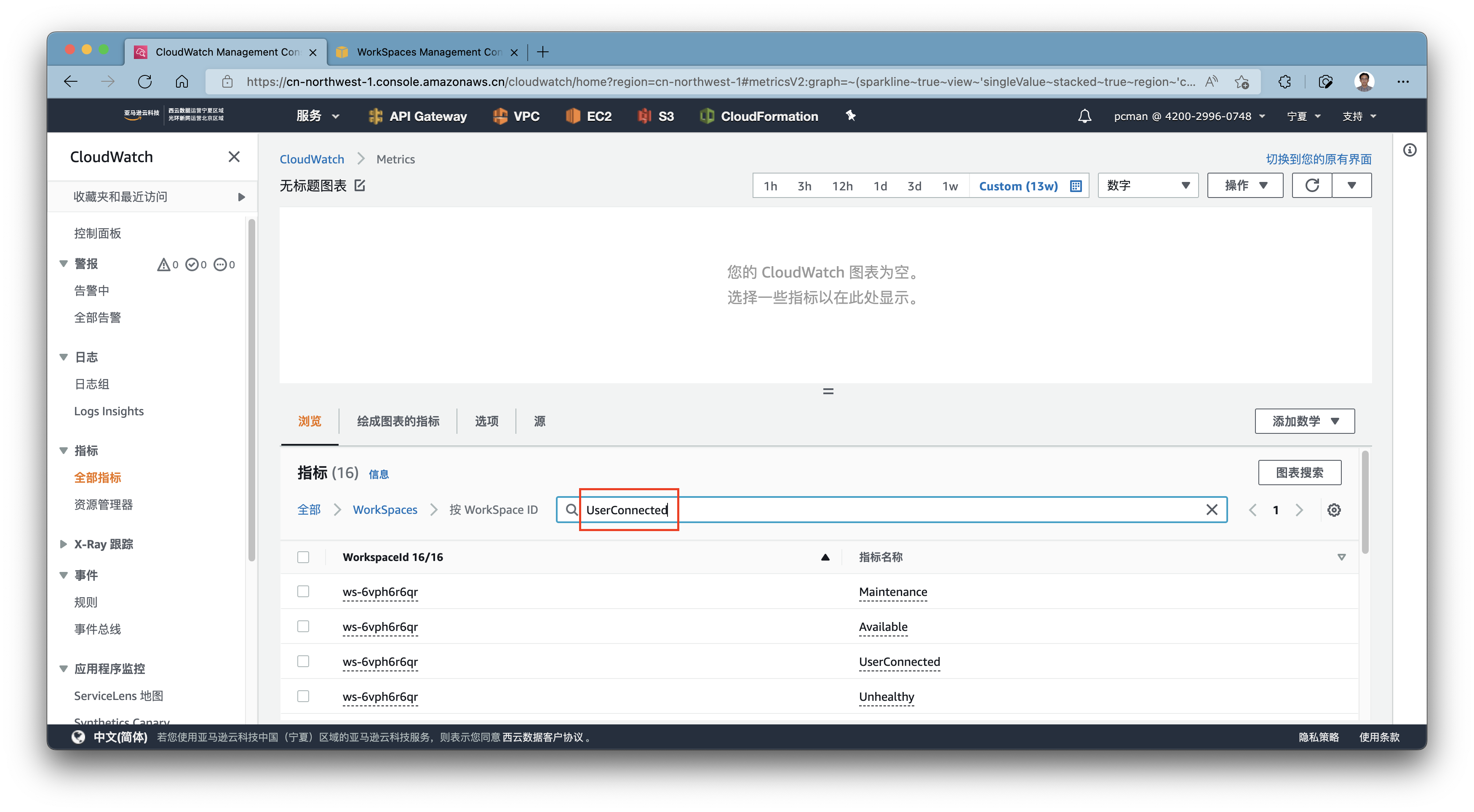This screenshot has height=812, width=1474.
Task: Open a new browser tab
Action: click(543, 52)
